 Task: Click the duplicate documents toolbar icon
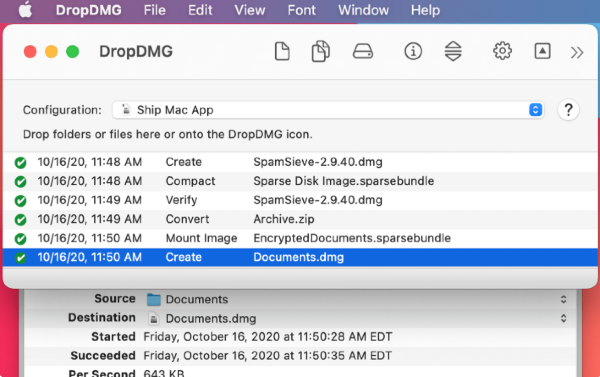(321, 51)
